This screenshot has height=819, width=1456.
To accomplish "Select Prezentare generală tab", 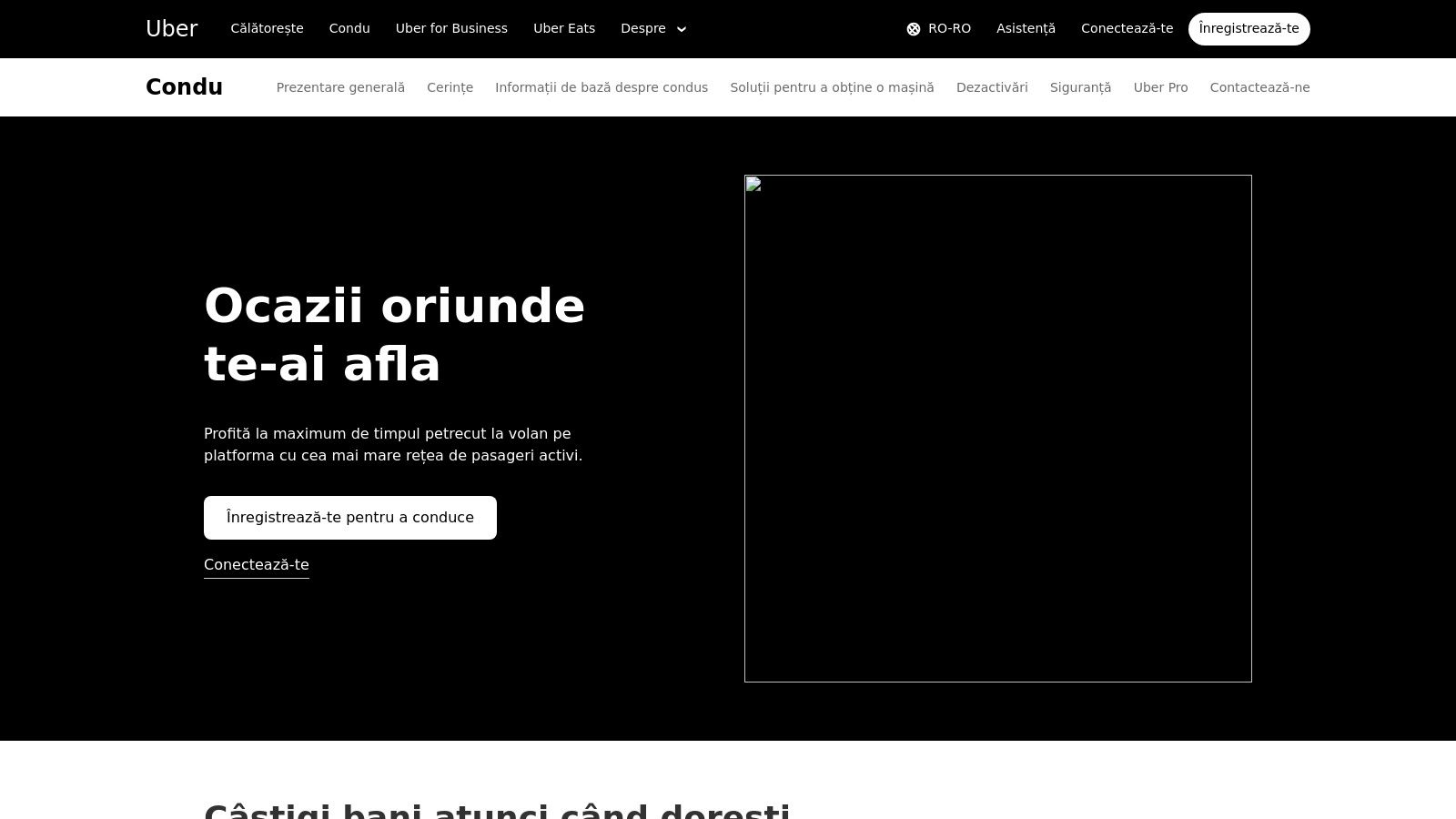I will coord(340,87).
